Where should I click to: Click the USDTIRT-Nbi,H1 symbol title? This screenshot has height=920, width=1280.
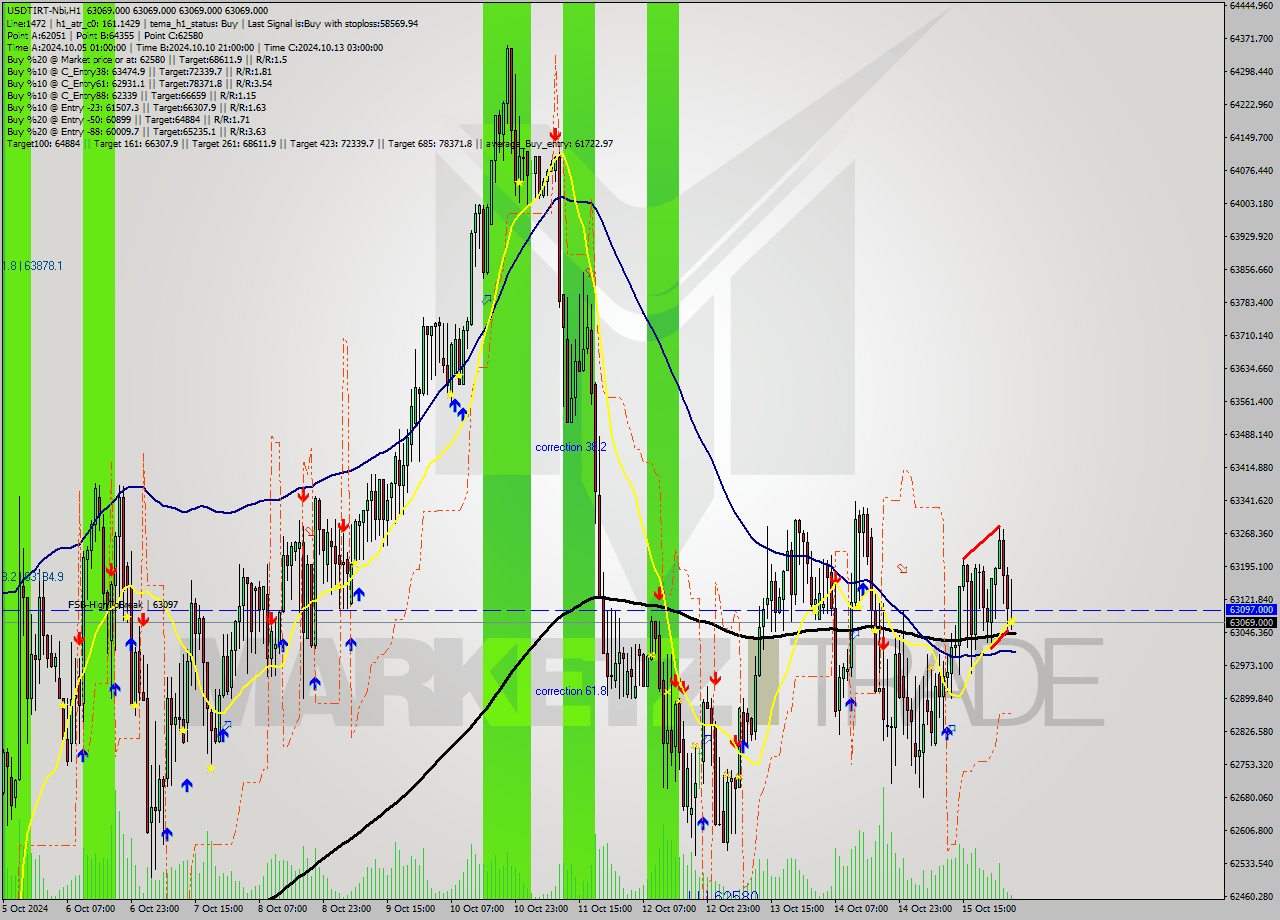[42, 11]
